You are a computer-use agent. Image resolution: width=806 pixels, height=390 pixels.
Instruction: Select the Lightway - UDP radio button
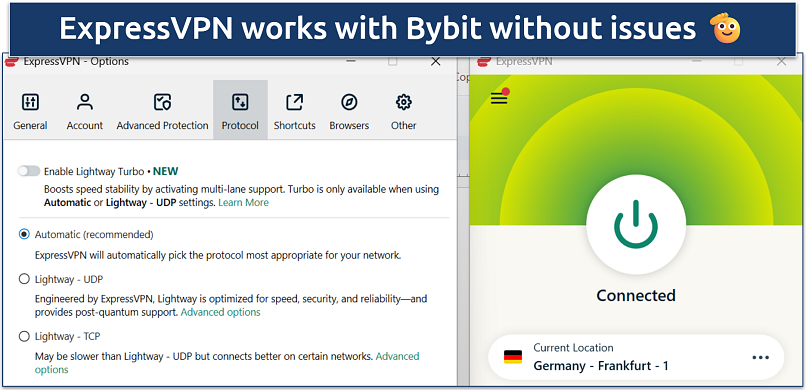pyautogui.click(x=24, y=279)
